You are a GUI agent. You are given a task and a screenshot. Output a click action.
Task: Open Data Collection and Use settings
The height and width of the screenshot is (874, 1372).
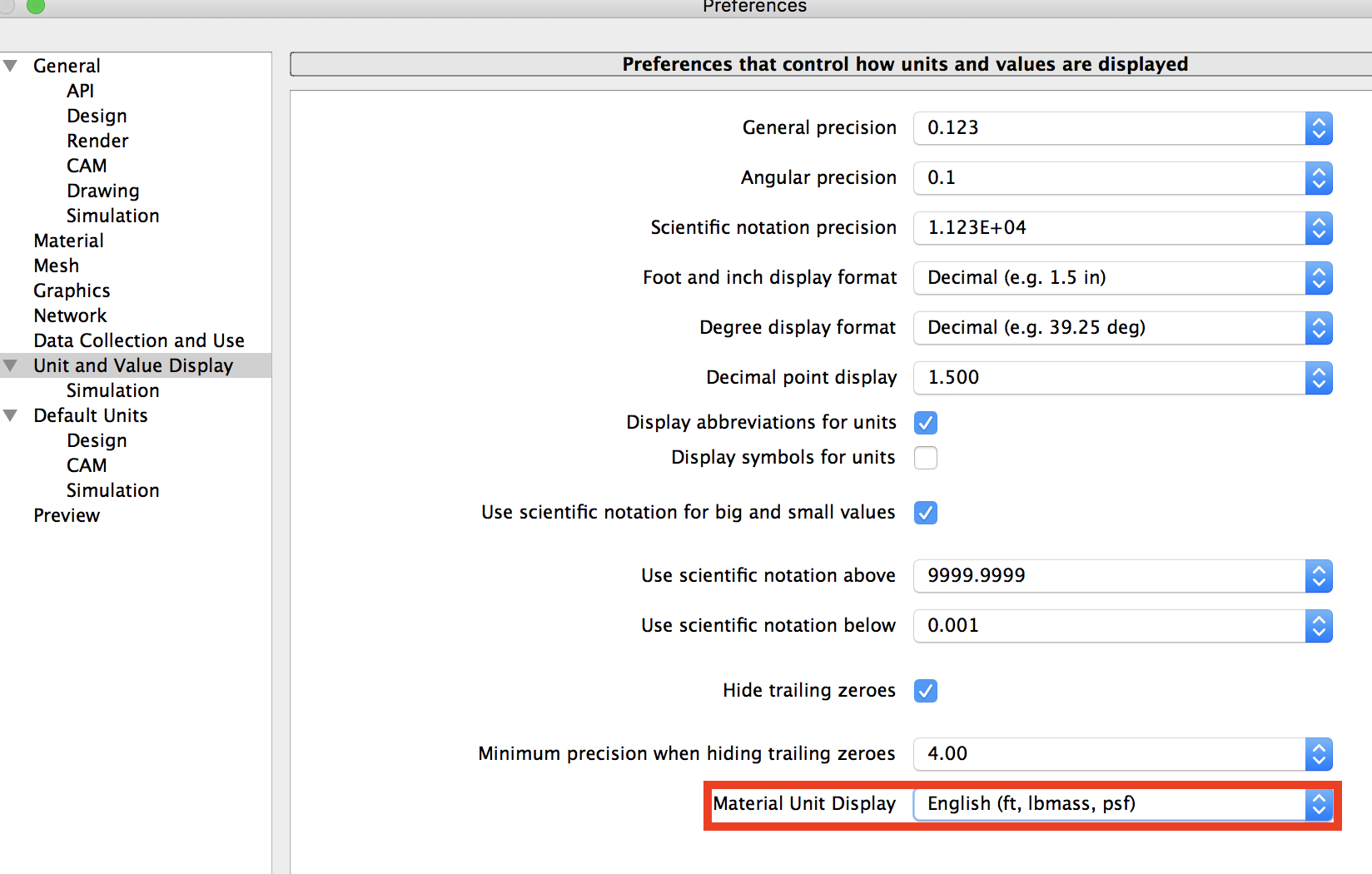coord(139,340)
